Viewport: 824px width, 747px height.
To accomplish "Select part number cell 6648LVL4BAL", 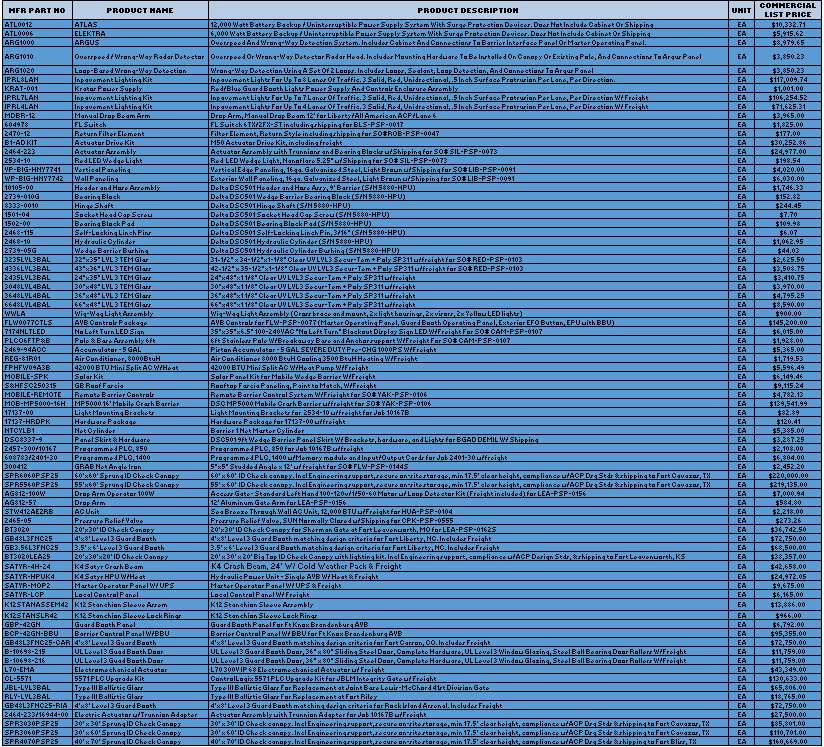I will [37, 305].
